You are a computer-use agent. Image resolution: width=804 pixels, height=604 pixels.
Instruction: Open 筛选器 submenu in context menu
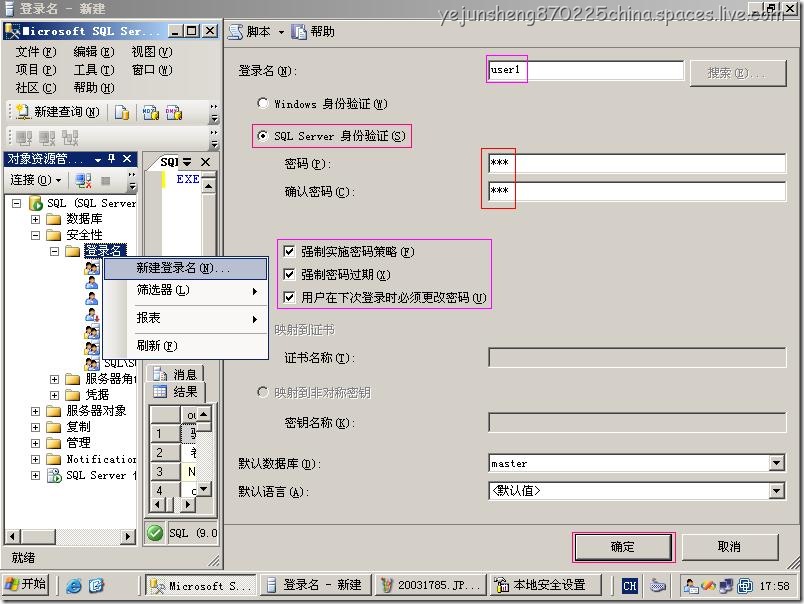(185, 291)
